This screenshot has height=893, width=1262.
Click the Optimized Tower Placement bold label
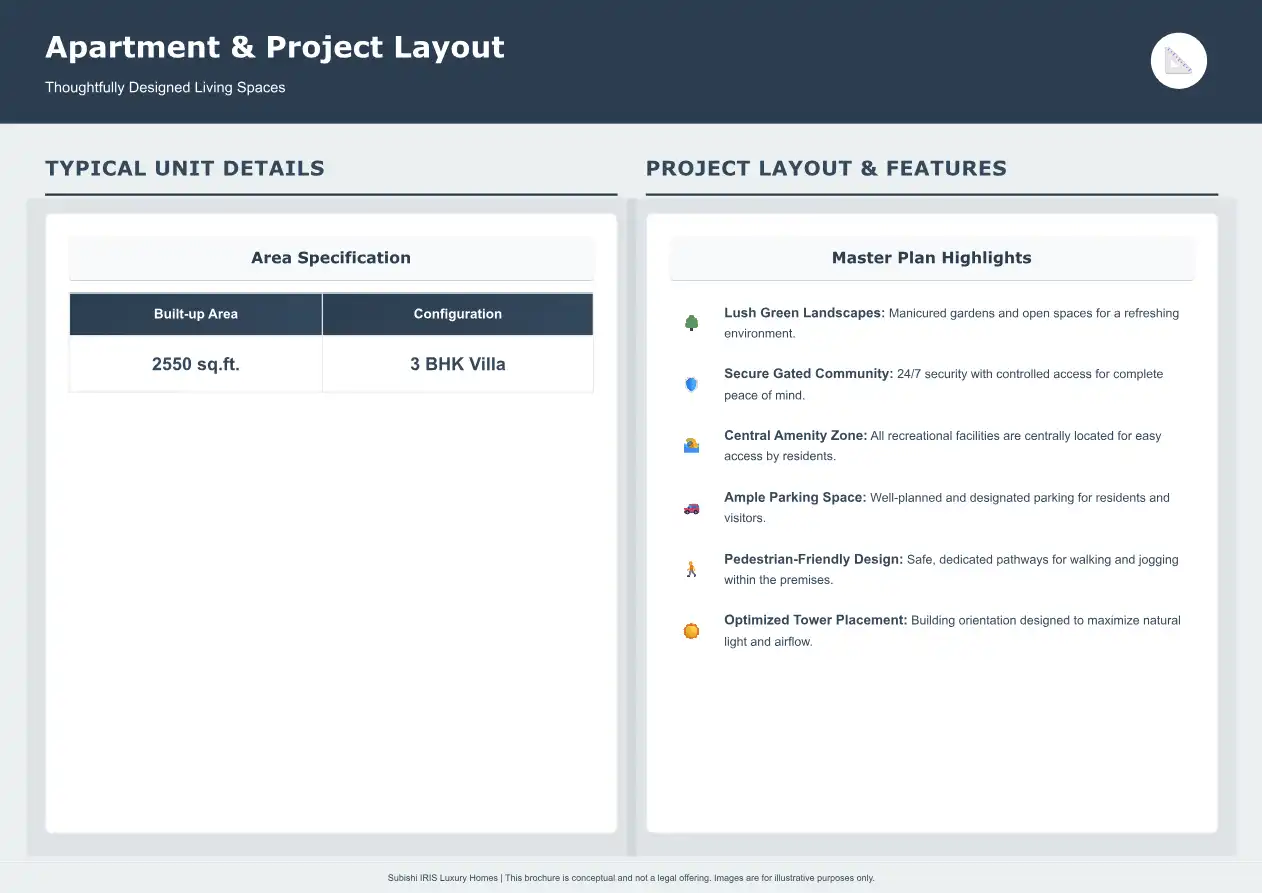[815, 620]
